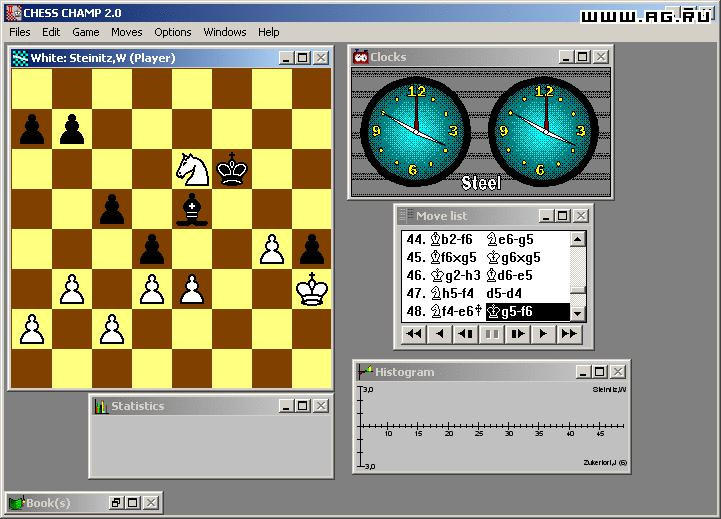Minimize the Clocks window

566,57
